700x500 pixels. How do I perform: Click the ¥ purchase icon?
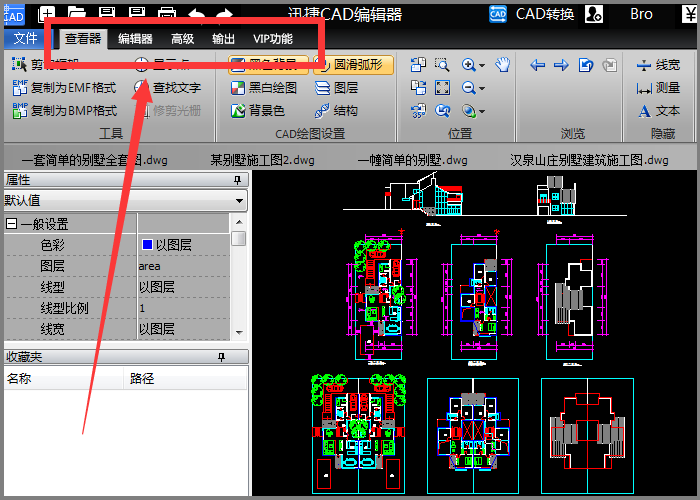(690, 14)
